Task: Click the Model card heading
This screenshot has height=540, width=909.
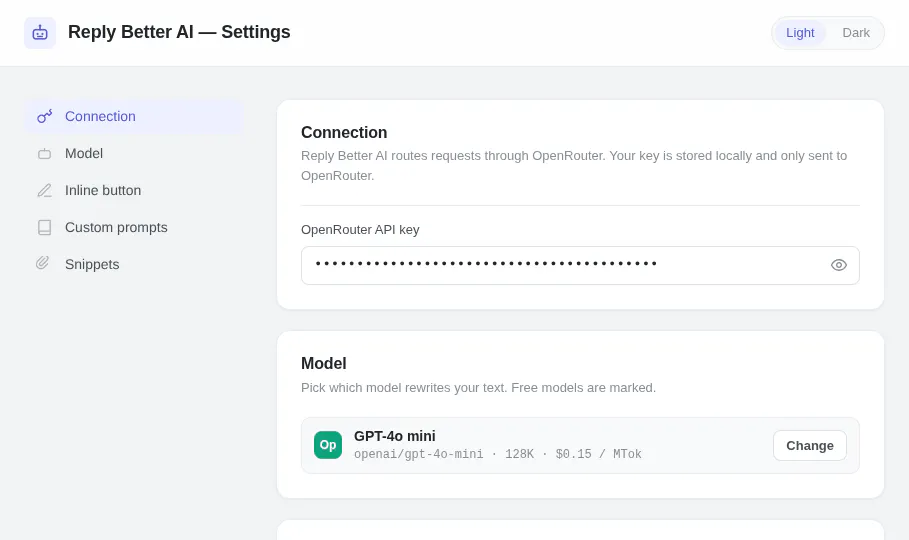Action: point(323,364)
